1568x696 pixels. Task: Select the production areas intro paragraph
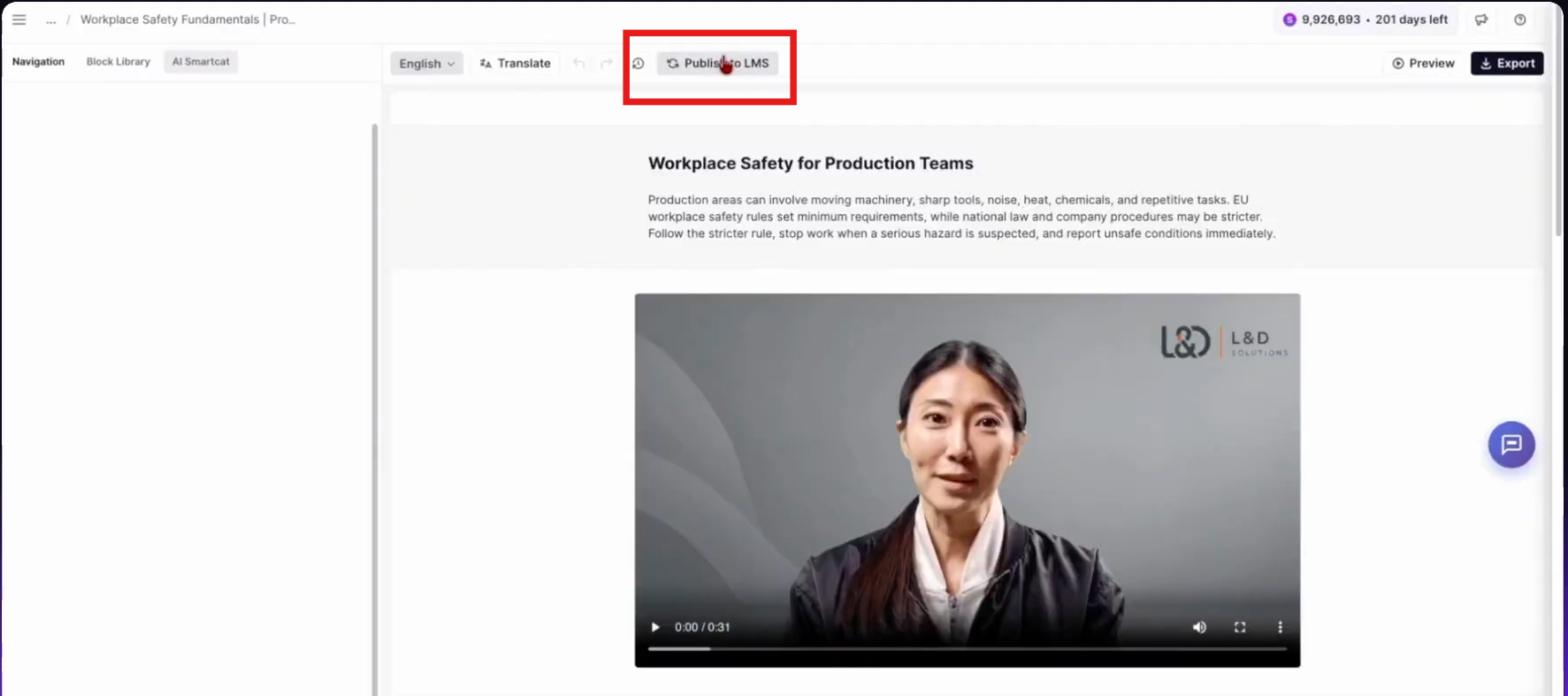(961, 217)
